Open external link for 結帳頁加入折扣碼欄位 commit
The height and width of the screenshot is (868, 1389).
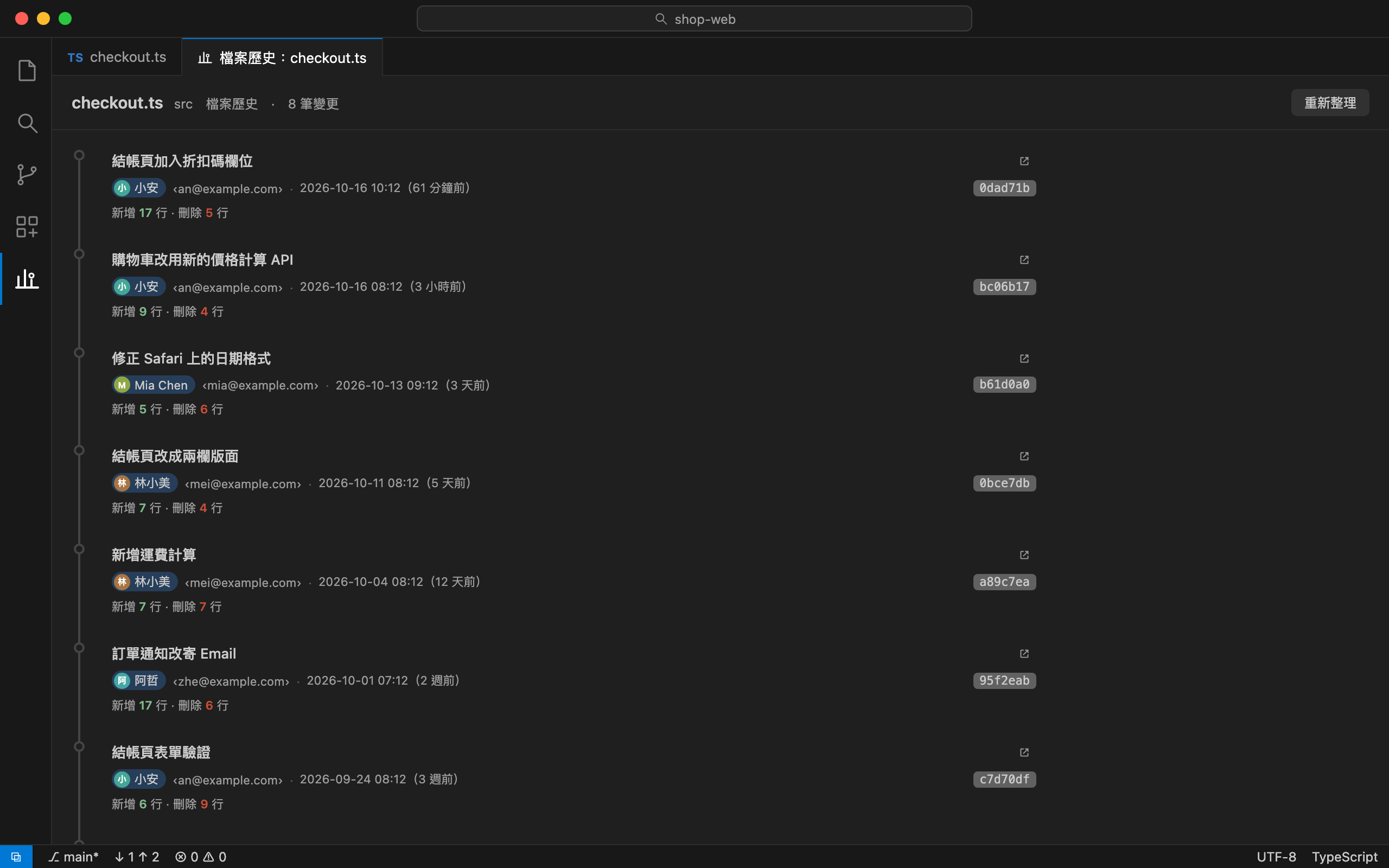1024,161
